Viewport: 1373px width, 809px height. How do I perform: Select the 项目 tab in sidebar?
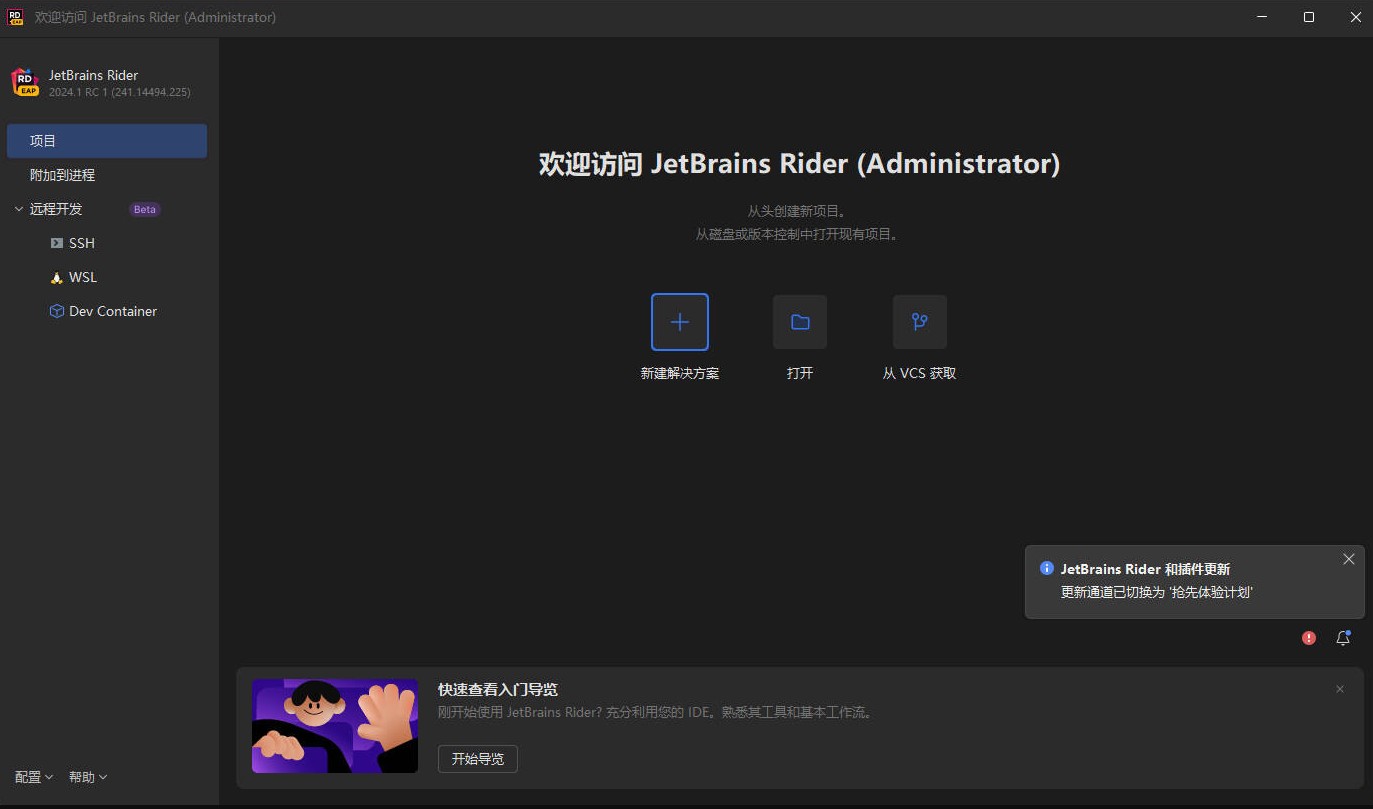107,141
